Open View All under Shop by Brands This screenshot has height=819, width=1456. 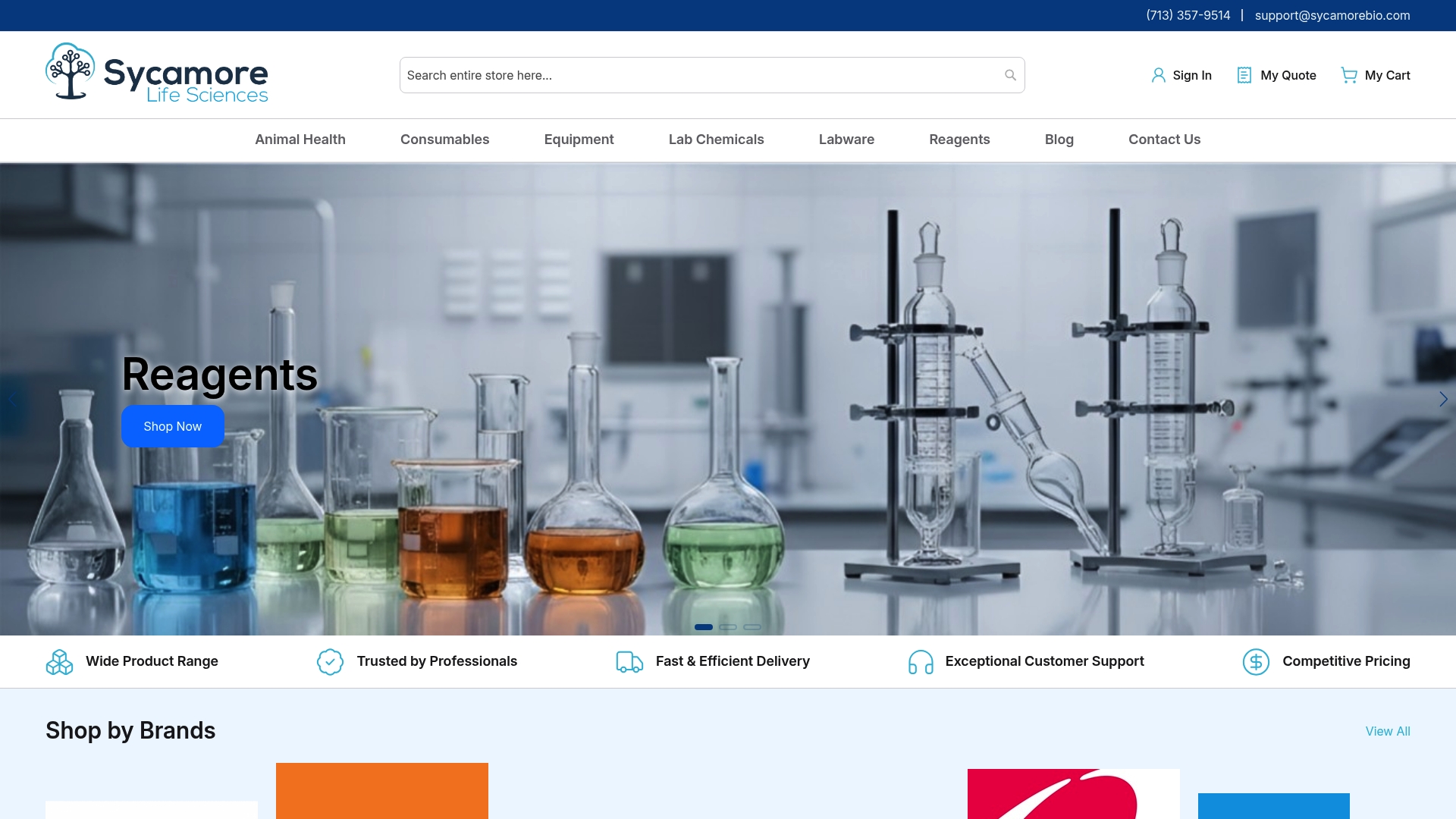pos(1388,731)
